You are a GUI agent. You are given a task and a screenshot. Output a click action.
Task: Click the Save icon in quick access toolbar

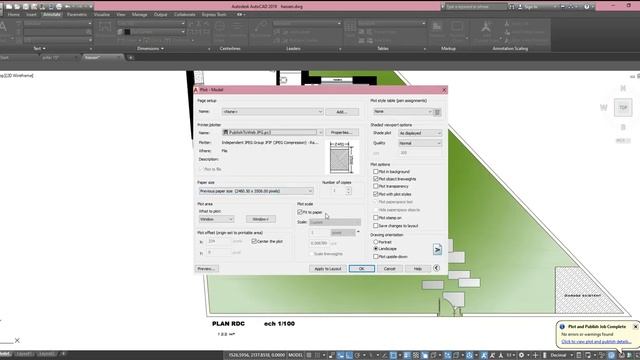coord(26,7)
